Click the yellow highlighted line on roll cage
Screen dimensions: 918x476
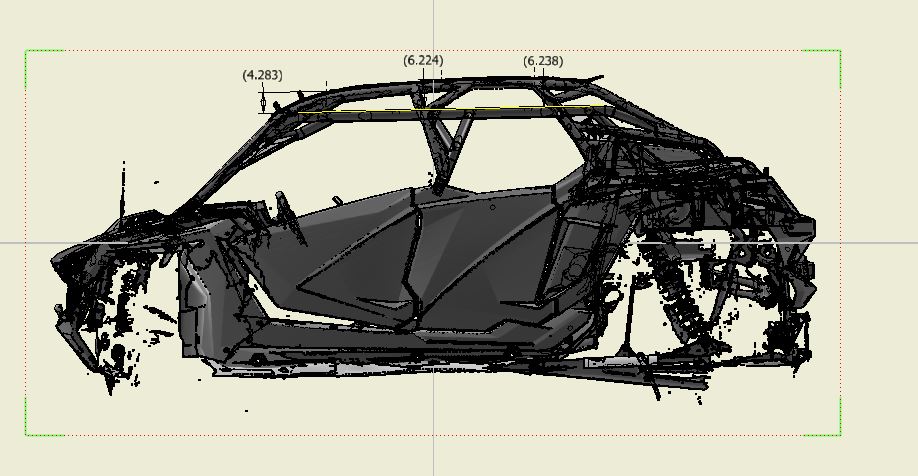pyautogui.click(x=451, y=109)
